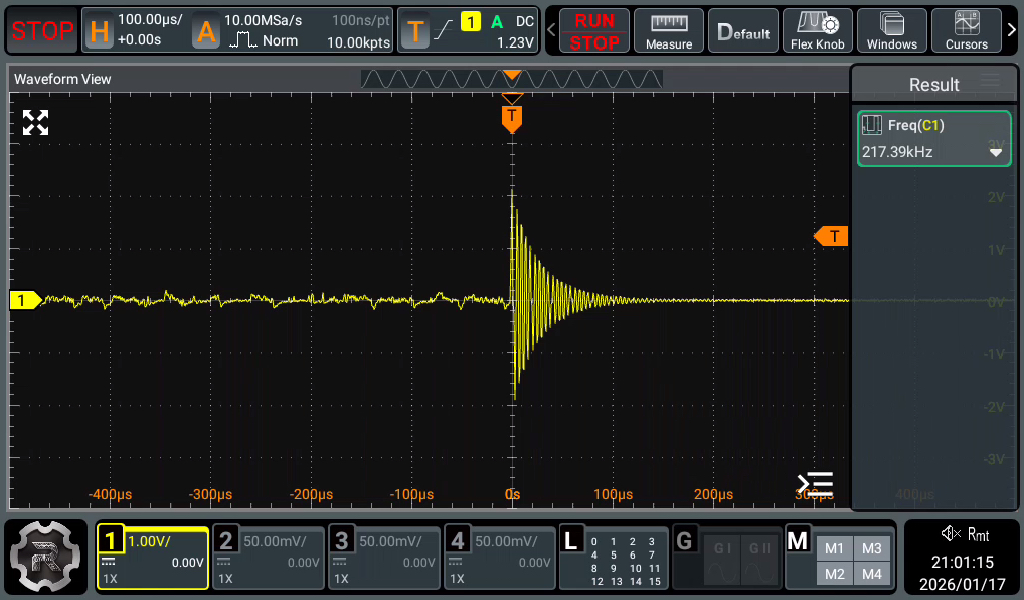Open the Windows layout icon
The height and width of the screenshot is (600, 1024).
891,31
